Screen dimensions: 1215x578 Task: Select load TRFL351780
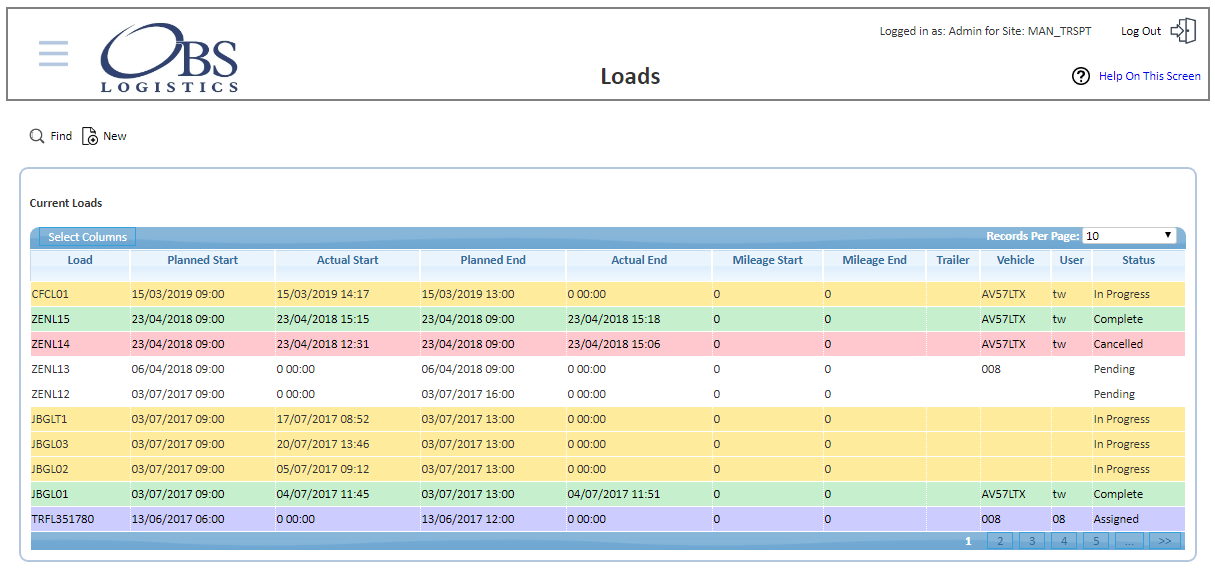63,519
